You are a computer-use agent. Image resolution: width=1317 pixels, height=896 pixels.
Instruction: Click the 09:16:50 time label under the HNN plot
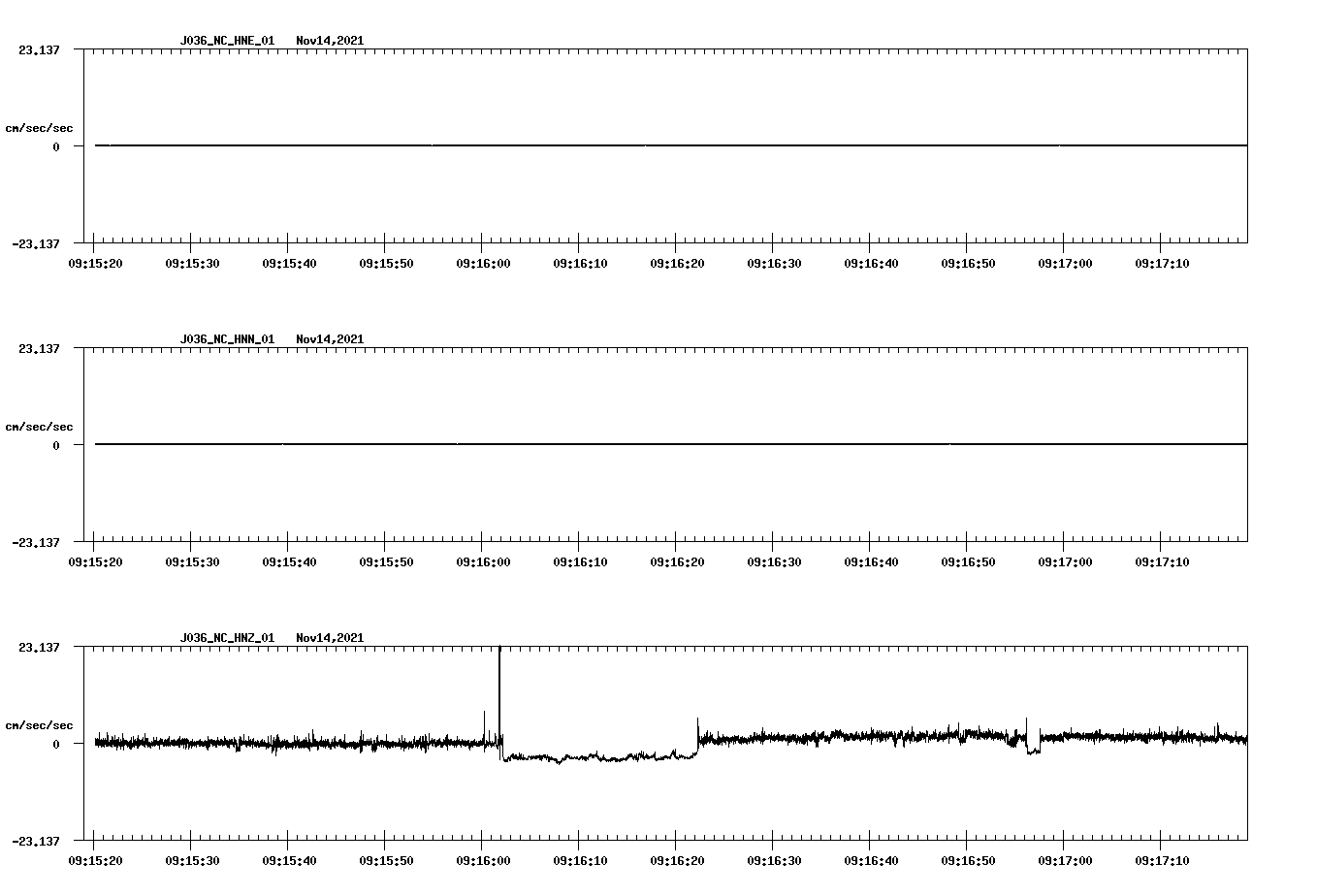(x=968, y=562)
